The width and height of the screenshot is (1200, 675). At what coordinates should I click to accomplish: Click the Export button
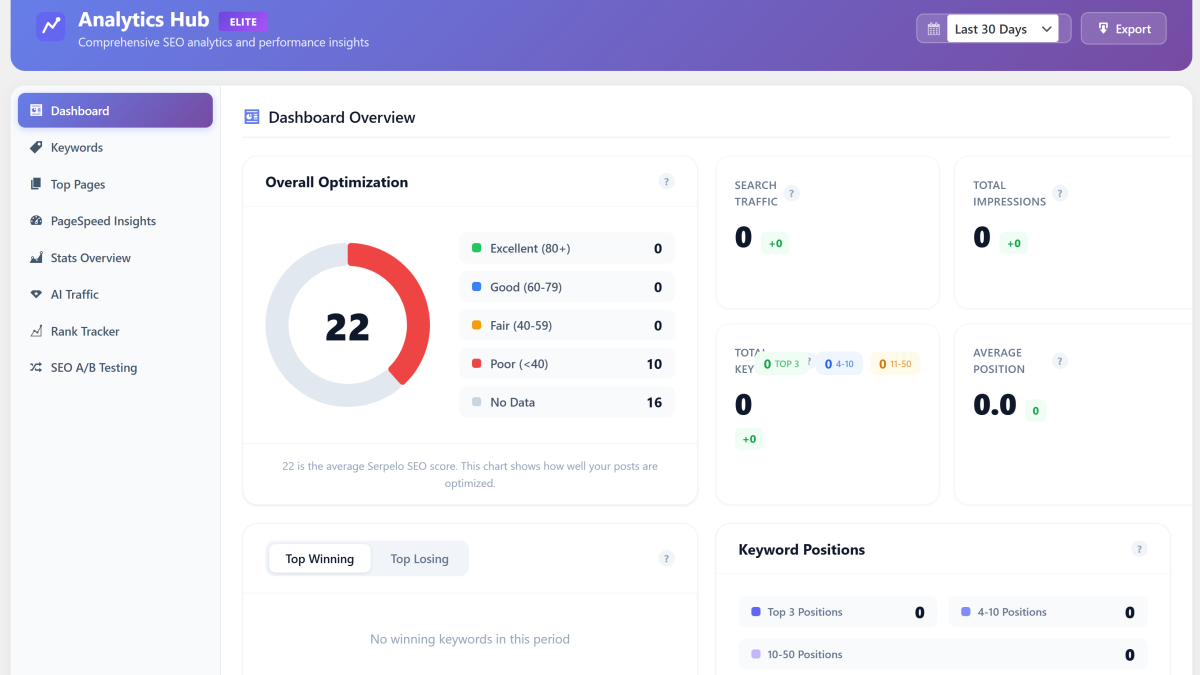coord(1123,28)
